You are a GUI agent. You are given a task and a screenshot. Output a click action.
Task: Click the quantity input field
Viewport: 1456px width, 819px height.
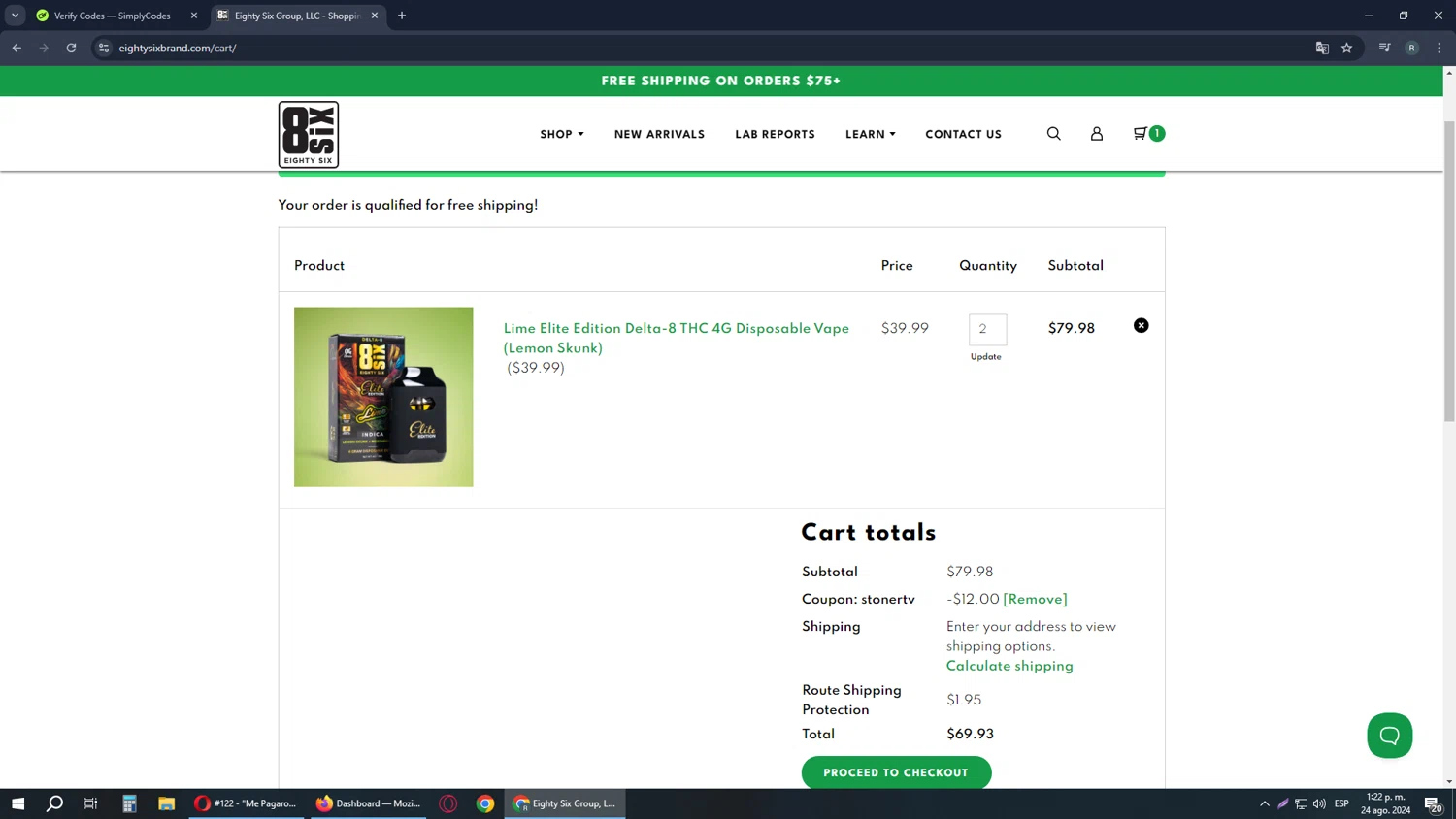pos(987,329)
